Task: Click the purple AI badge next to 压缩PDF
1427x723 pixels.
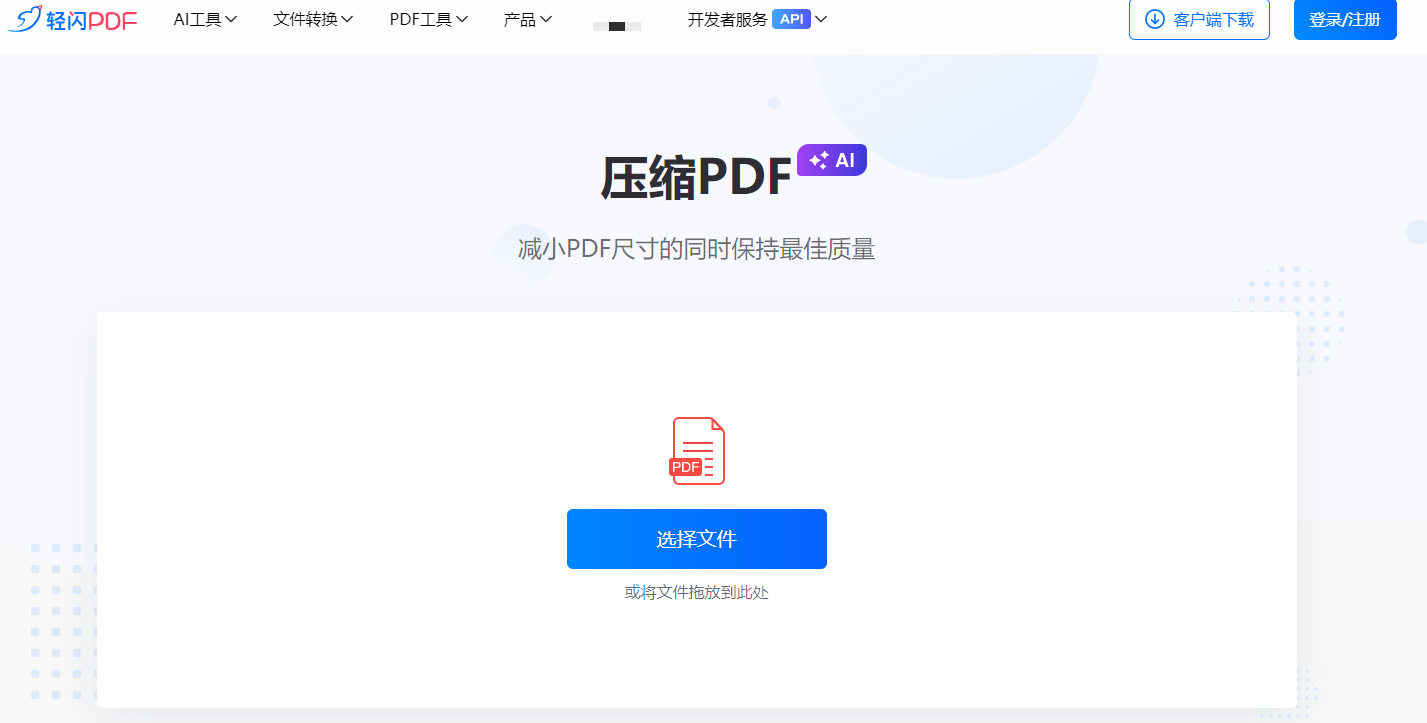Action: tap(831, 158)
